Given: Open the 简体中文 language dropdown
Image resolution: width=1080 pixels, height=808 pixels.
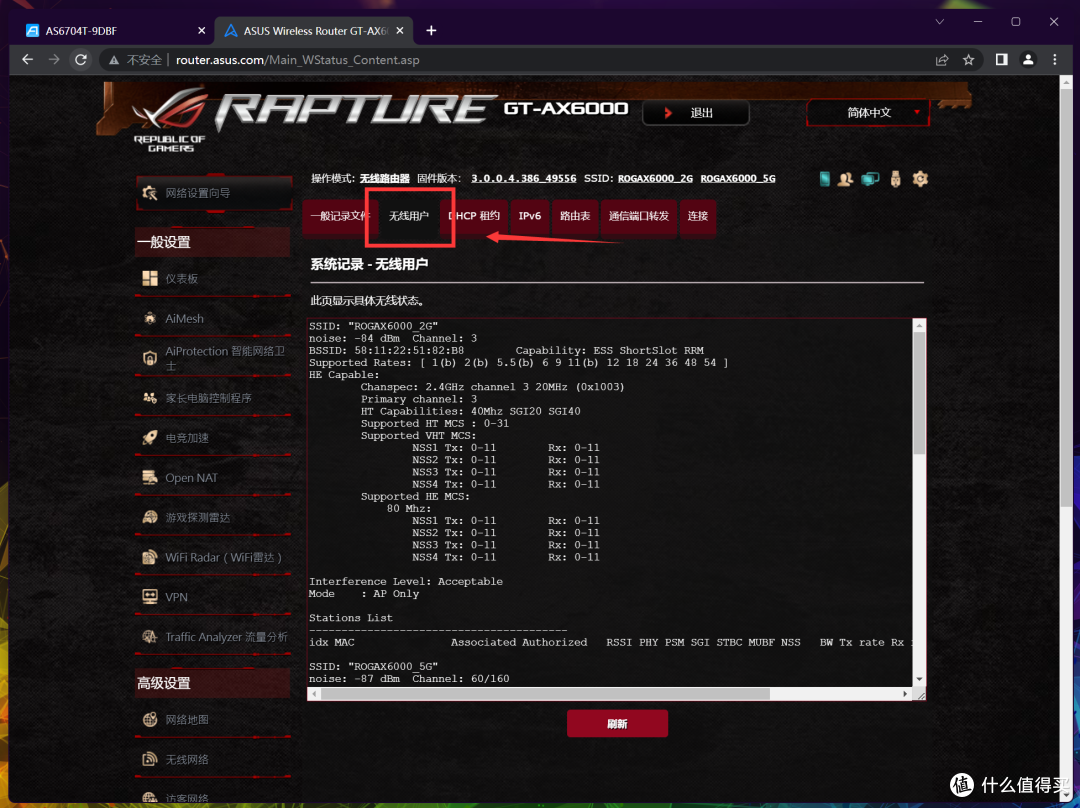Looking at the screenshot, I should coord(868,113).
